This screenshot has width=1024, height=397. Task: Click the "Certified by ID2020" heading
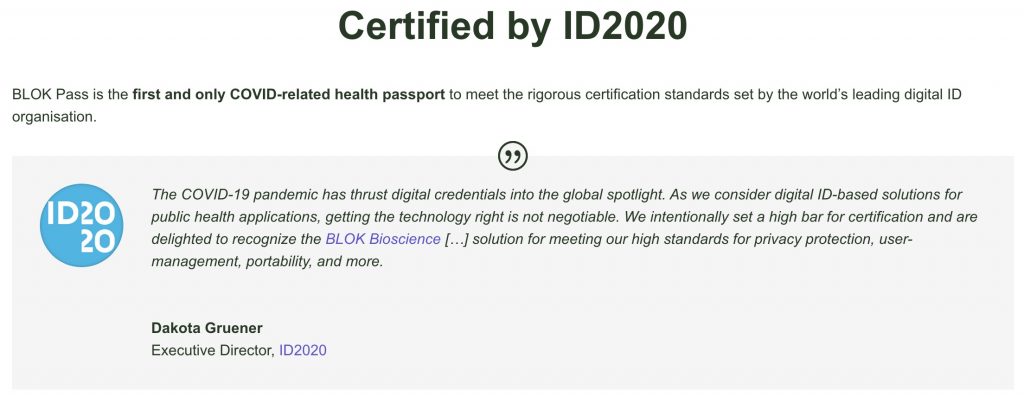pyautogui.click(x=513, y=26)
